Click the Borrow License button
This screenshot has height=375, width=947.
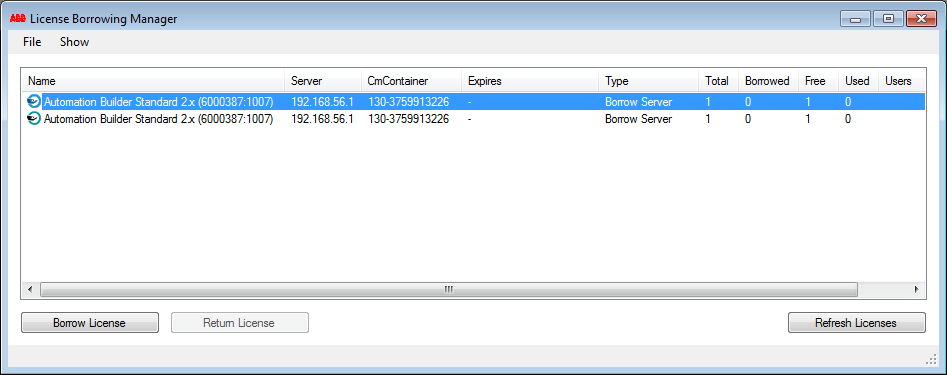pos(89,322)
